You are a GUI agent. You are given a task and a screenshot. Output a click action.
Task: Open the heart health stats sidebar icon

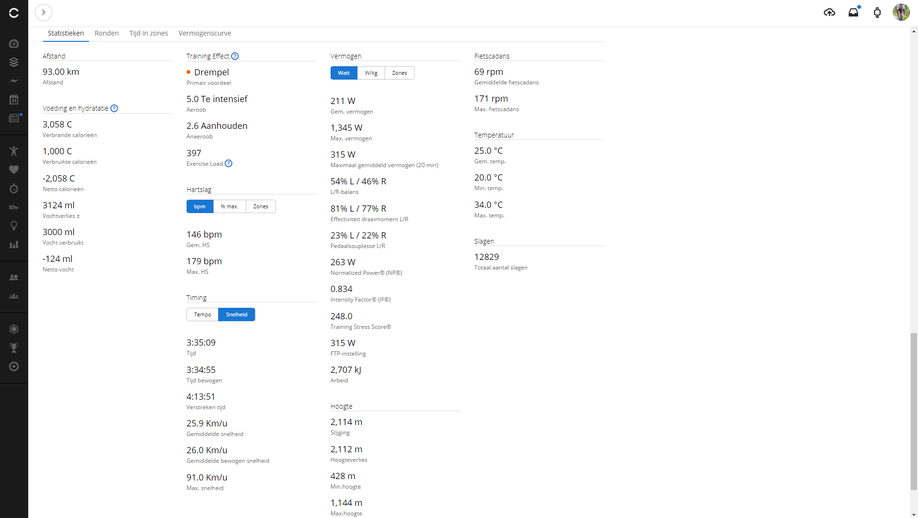[x=14, y=170]
